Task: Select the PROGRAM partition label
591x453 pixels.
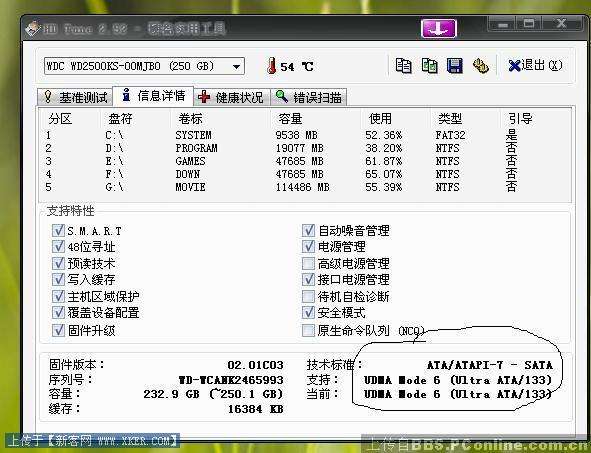Action: click(x=196, y=148)
